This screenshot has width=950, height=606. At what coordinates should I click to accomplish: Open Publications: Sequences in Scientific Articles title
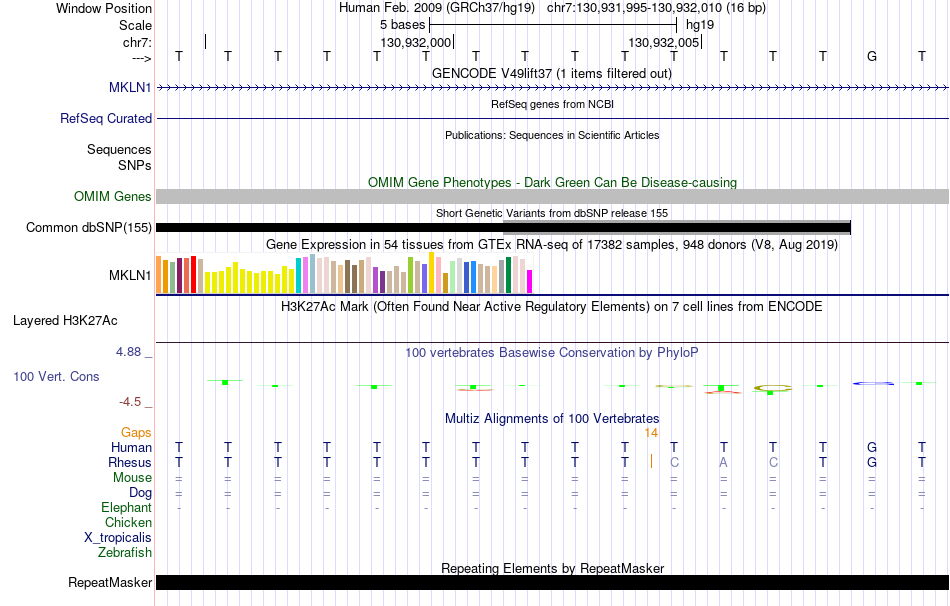[552, 135]
